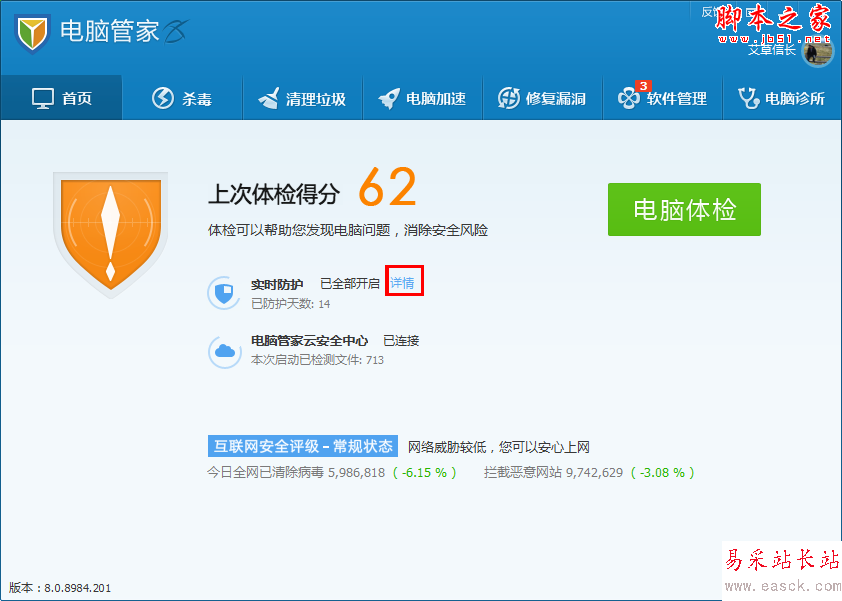Click the username 艾草信长
This screenshot has height=601, width=842.
pyautogui.click(x=772, y=50)
